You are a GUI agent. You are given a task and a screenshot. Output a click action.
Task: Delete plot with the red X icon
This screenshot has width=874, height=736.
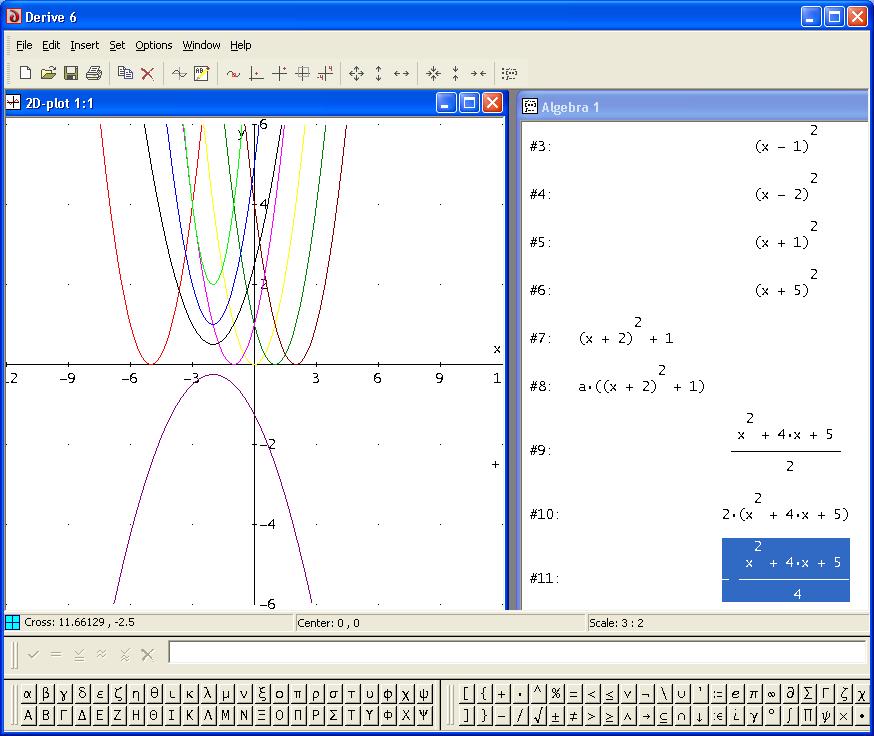coord(147,73)
